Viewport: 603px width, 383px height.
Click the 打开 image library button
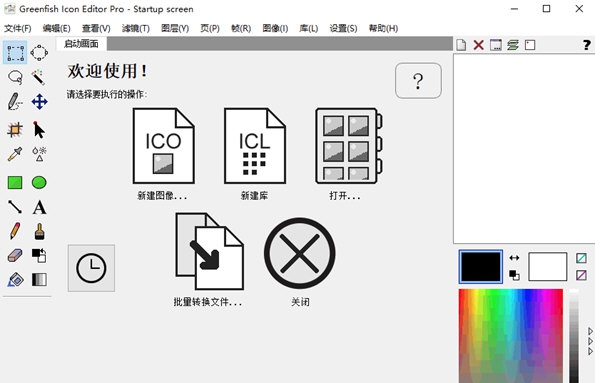coord(348,154)
